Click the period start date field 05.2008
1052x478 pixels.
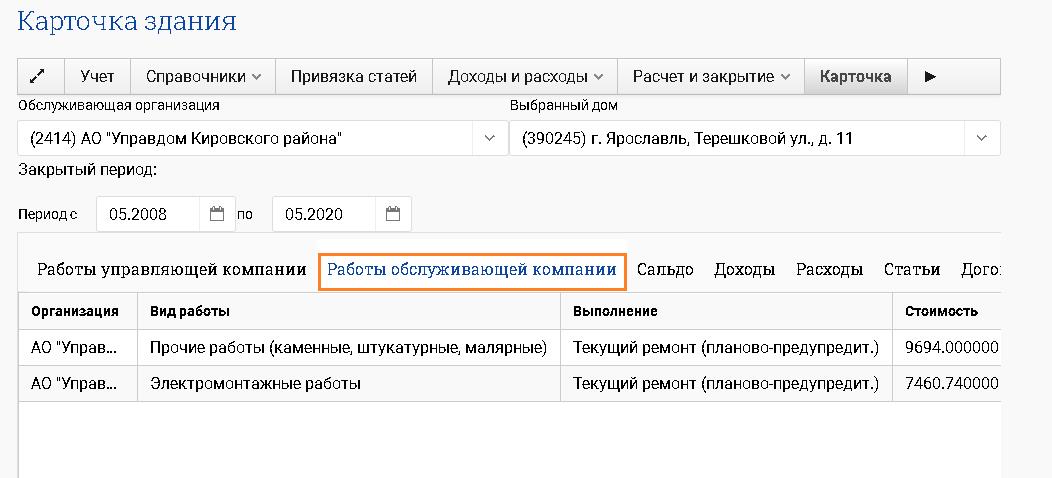pos(150,214)
